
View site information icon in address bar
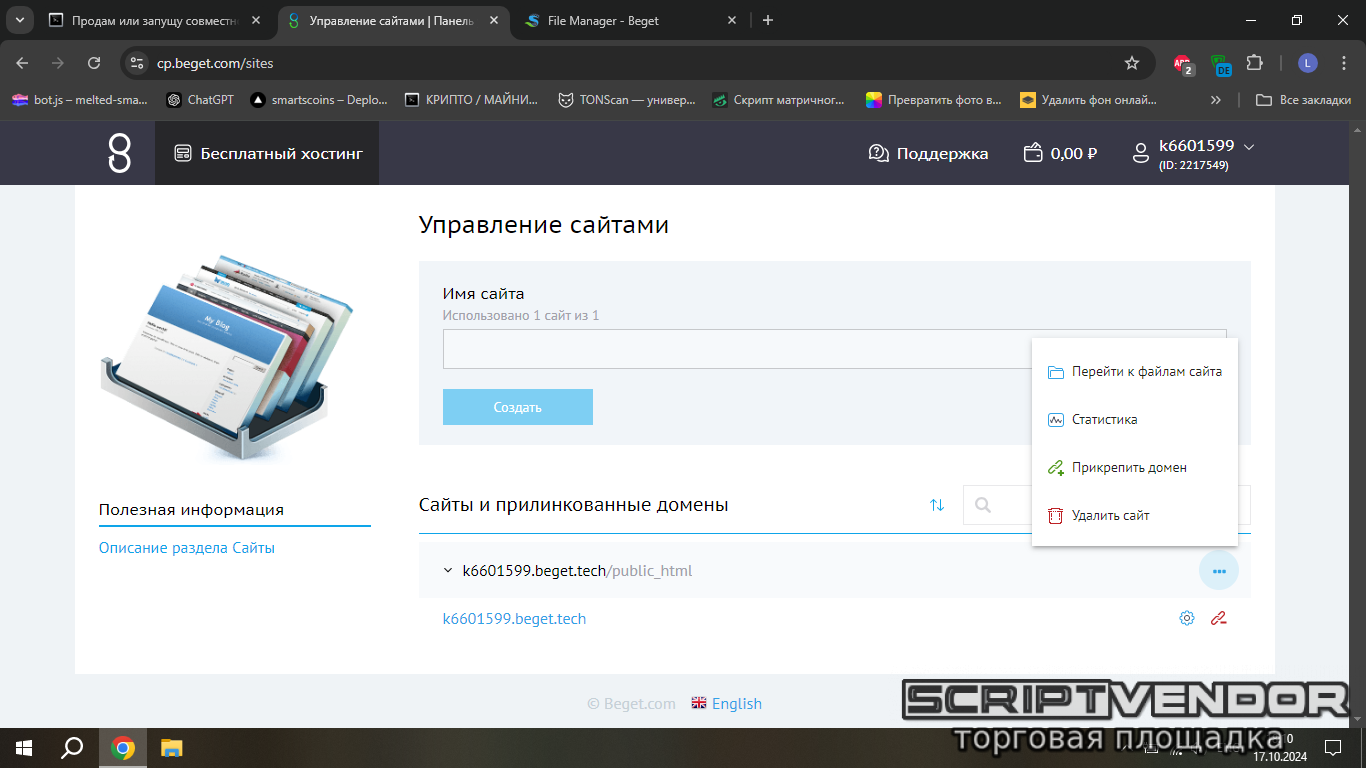click(138, 63)
